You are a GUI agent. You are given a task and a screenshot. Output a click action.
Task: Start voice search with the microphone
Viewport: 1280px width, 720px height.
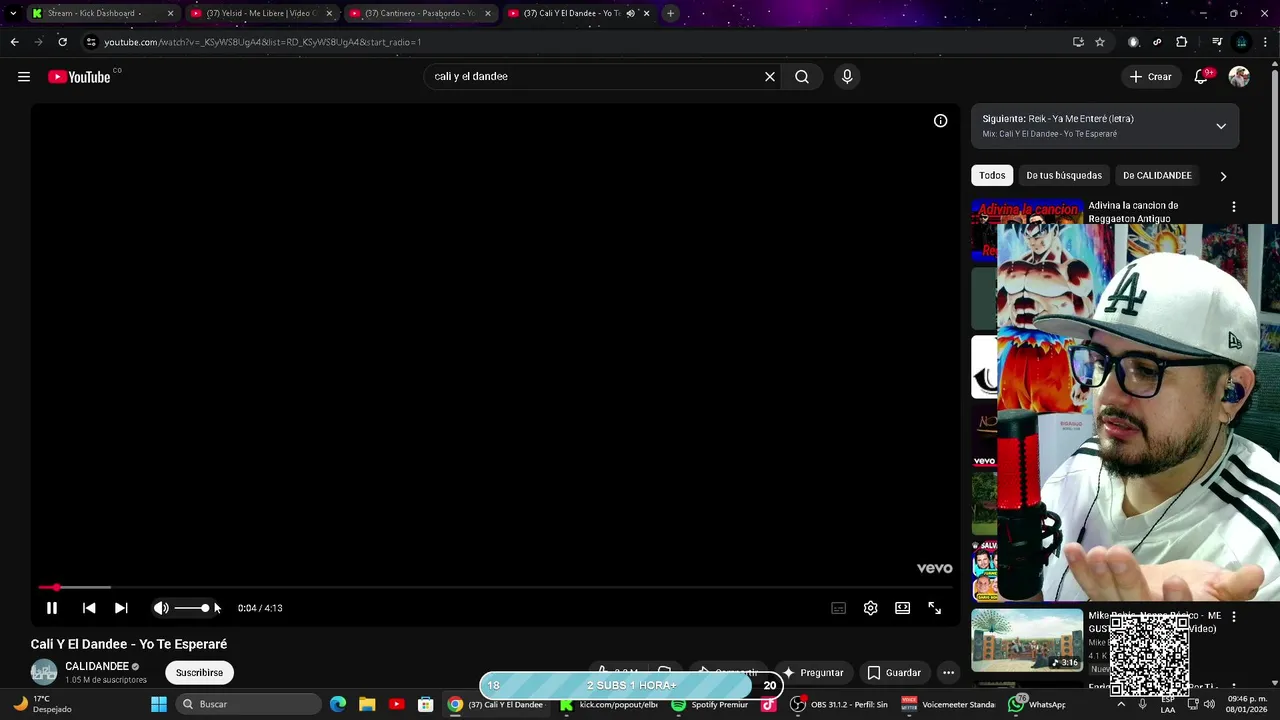pyautogui.click(x=847, y=77)
